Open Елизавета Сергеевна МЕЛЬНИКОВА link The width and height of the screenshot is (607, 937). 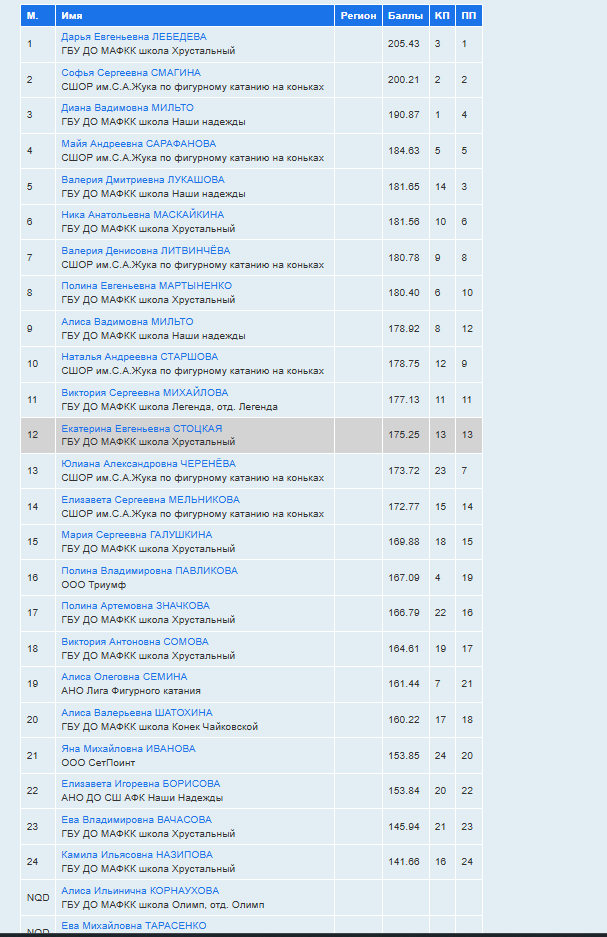(151, 500)
